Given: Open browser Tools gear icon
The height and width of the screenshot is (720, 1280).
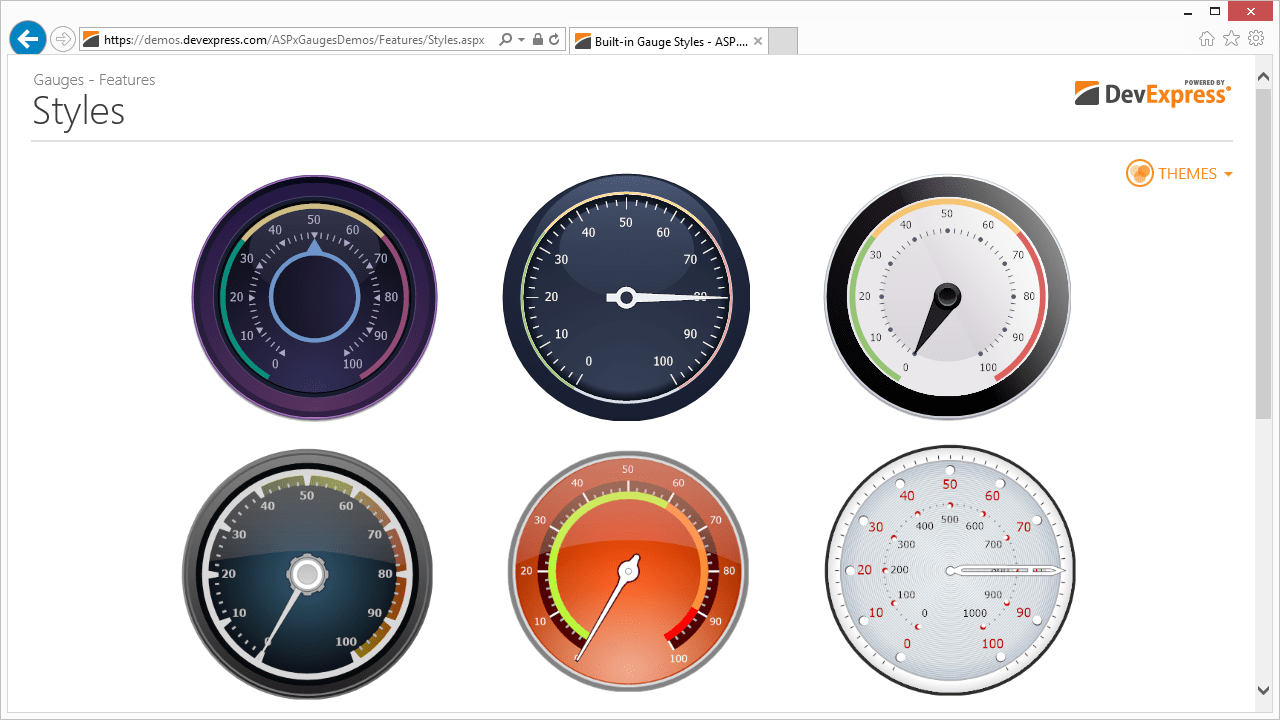Looking at the screenshot, I should click(x=1256, y=38).
